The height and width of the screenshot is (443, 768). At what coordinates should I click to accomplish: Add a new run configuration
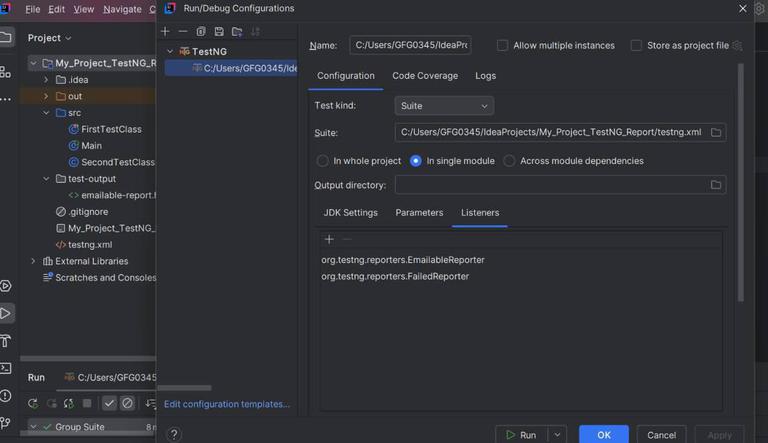[165, 31]
